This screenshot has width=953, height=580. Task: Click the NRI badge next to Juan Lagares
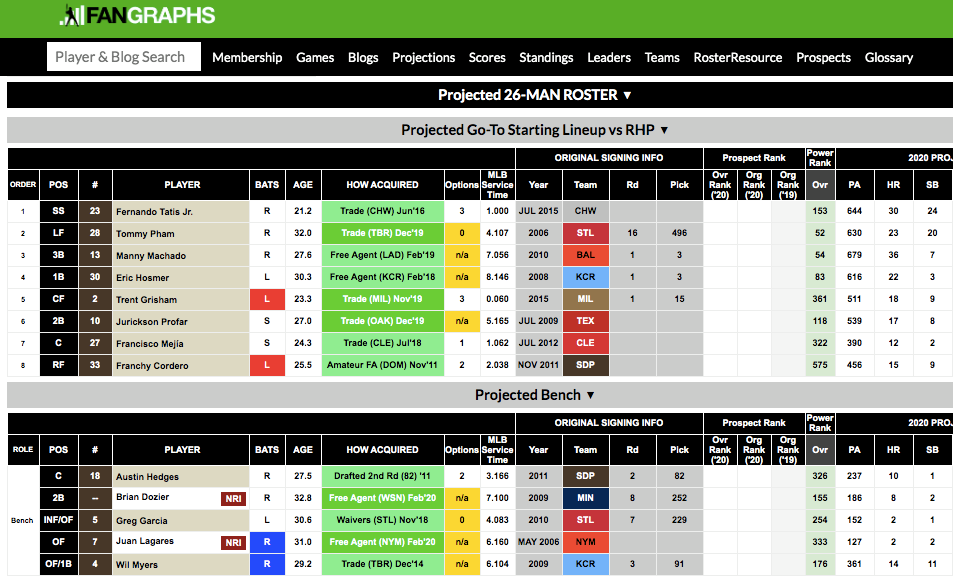pyautogui.click(x=233, y=542)
